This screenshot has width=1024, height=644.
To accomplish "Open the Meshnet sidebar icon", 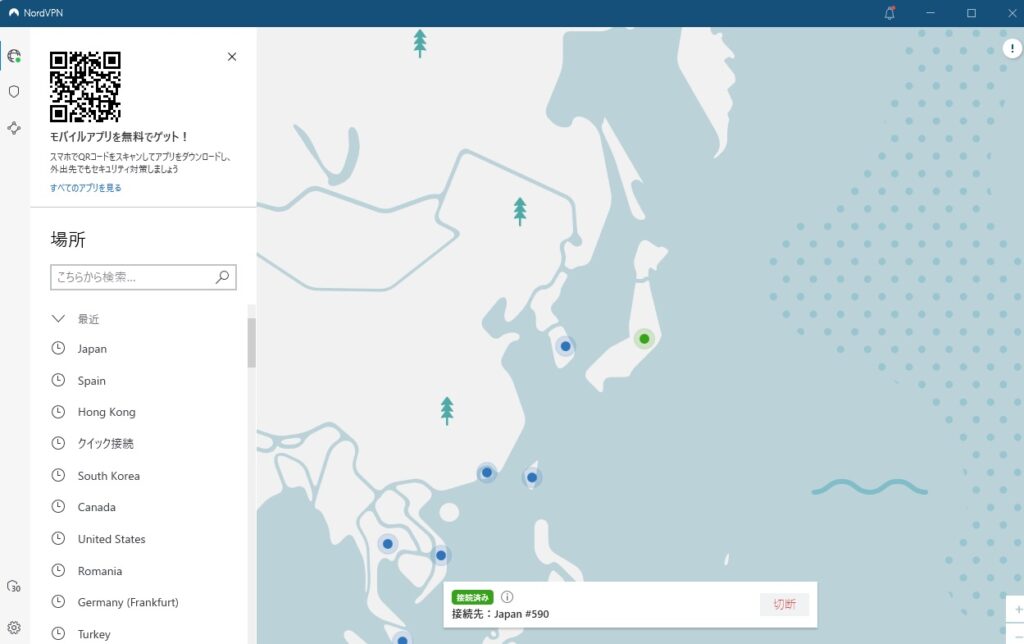I will click(14, 127).
